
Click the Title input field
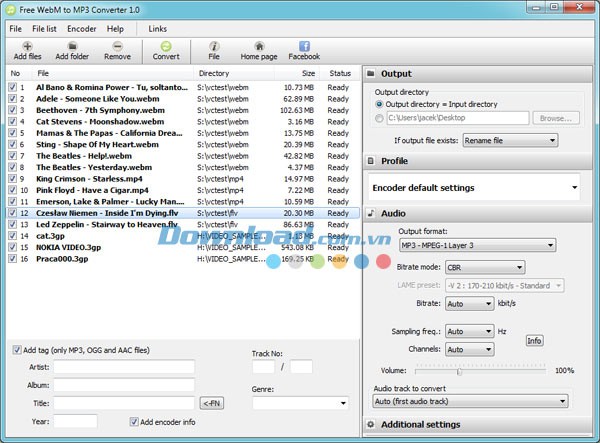click(124, 403)
